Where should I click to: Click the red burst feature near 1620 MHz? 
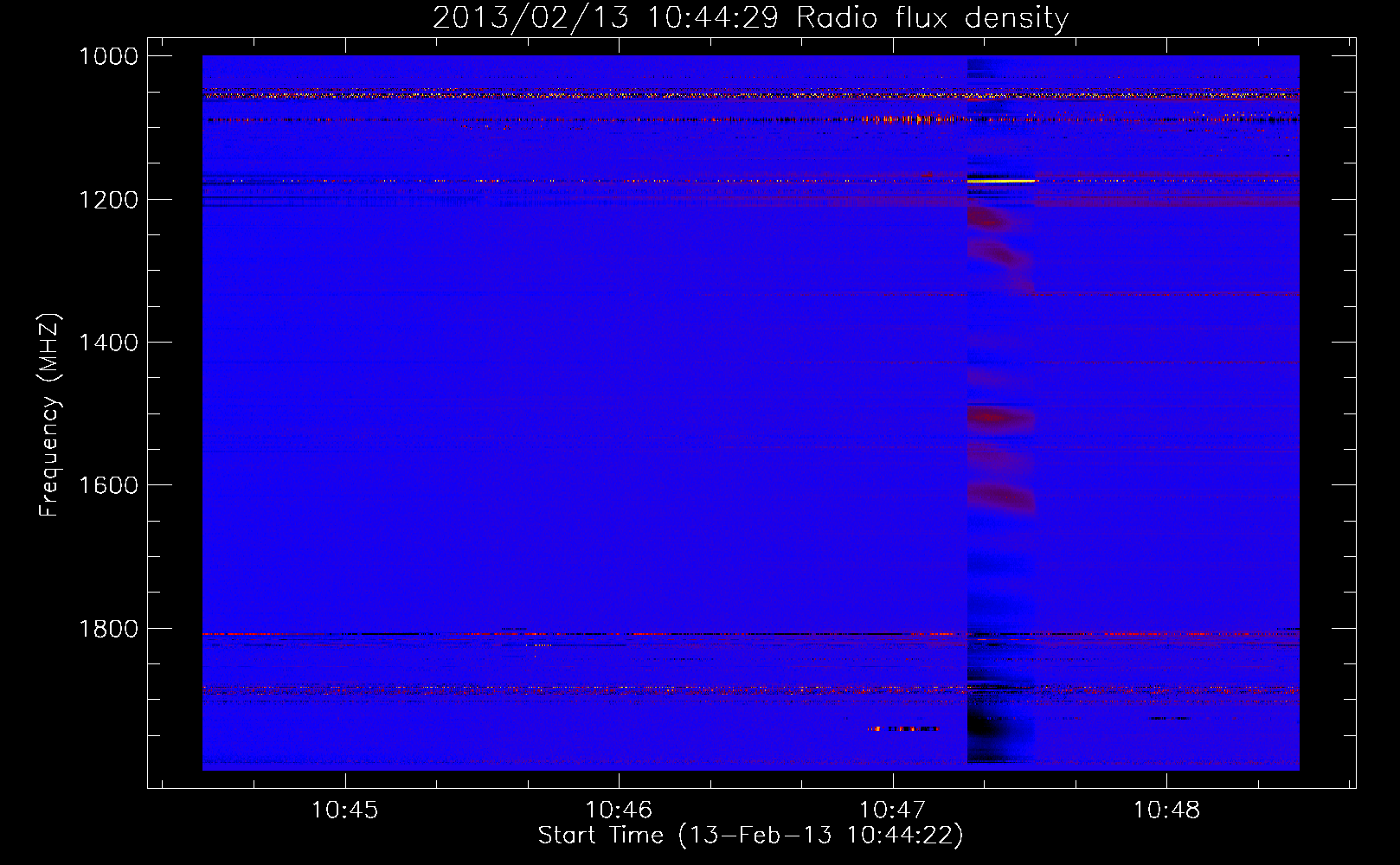1001,497
